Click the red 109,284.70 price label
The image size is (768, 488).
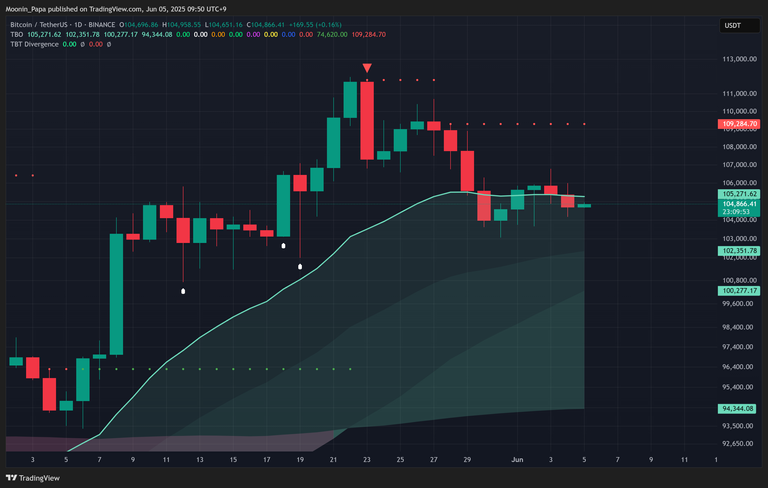click(x=740, y=125)
